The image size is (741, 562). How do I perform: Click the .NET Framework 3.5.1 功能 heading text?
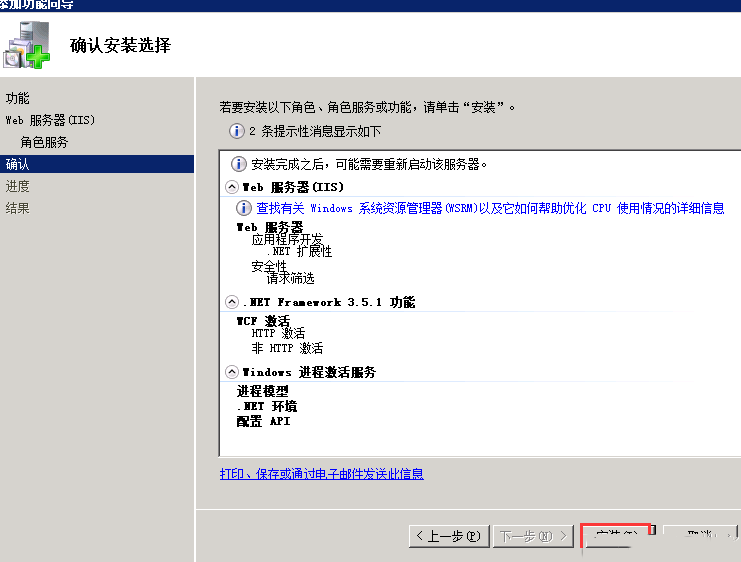pyautogui.click(x=329, y=302)
